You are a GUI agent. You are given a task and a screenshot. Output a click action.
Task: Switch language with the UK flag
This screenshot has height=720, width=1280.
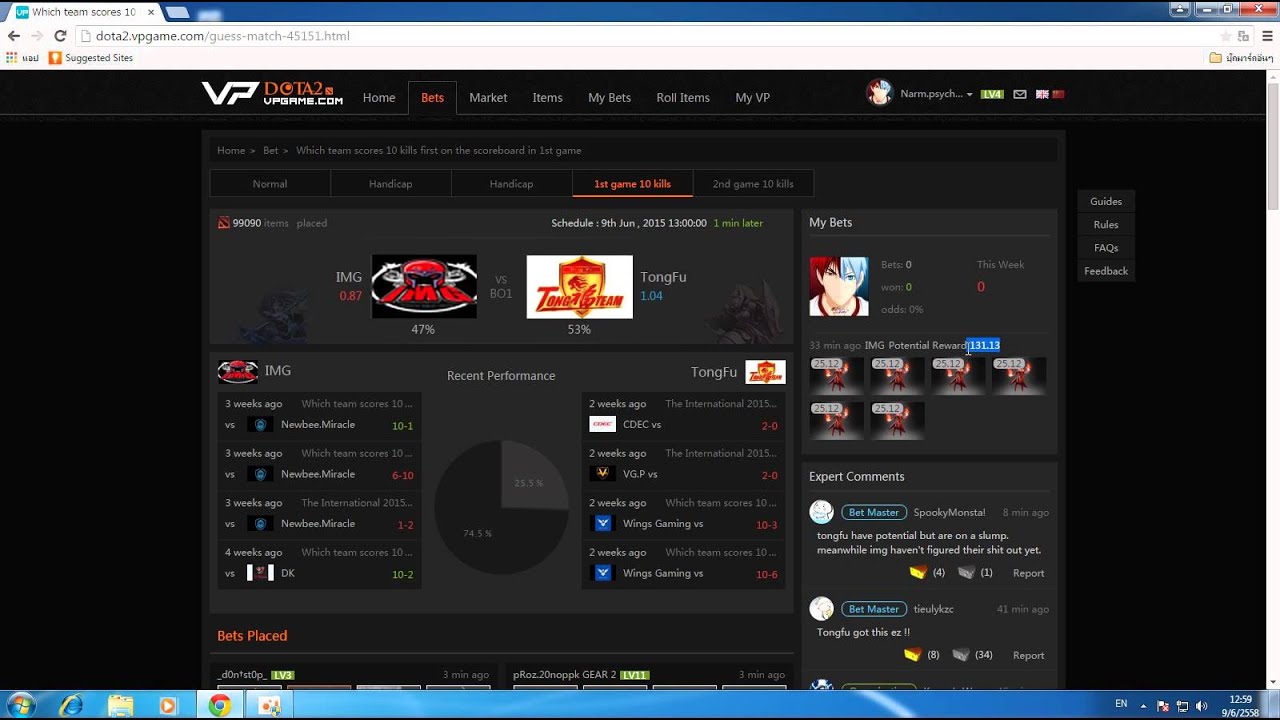pyautogui.click(x=1042, y=94)
